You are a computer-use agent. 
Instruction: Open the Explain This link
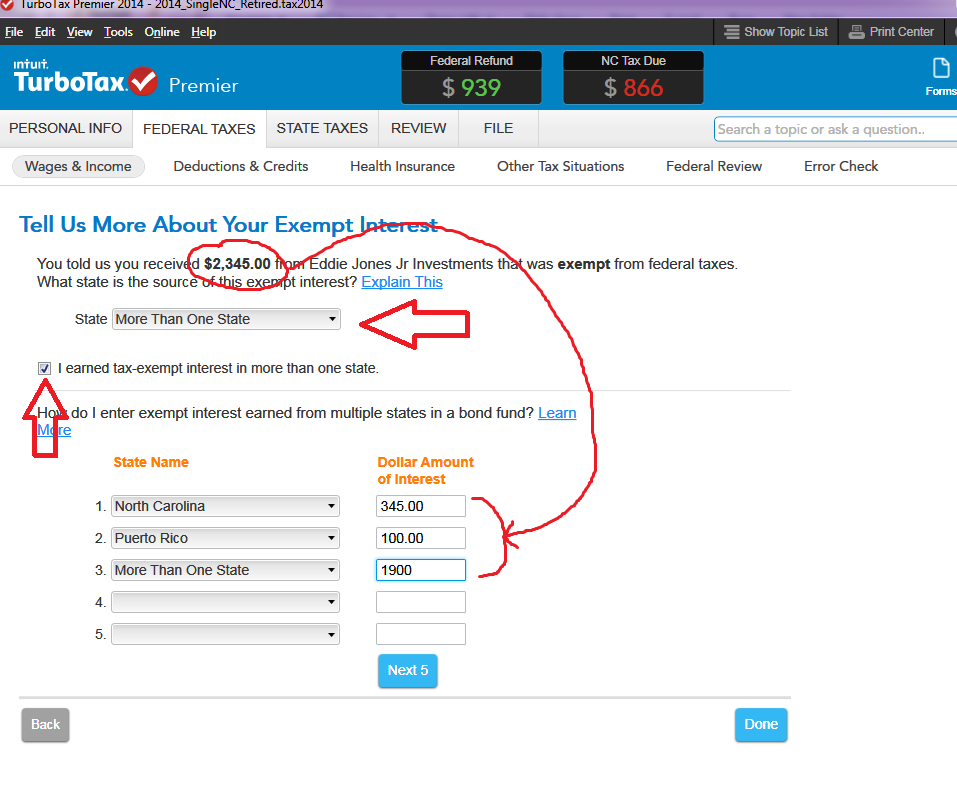point(402,282)
